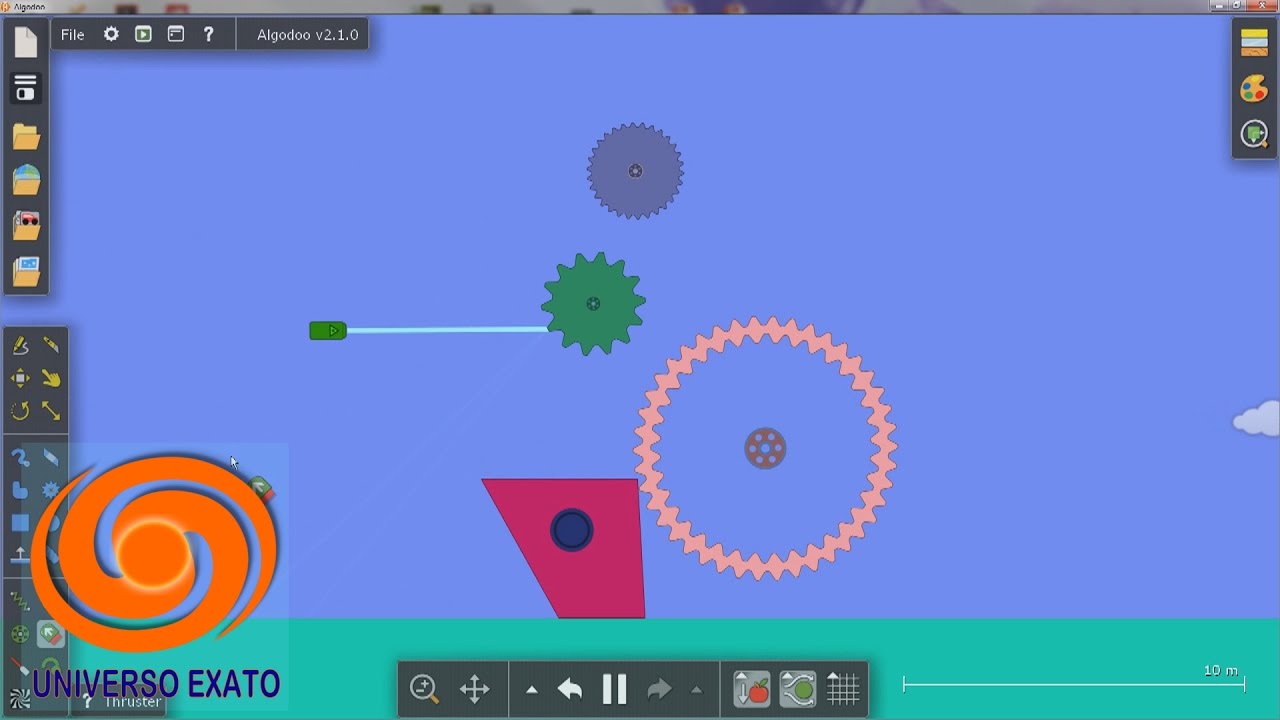Screen dimensions: 1280x720
Task: Pause the simulation
Action: 615,688
